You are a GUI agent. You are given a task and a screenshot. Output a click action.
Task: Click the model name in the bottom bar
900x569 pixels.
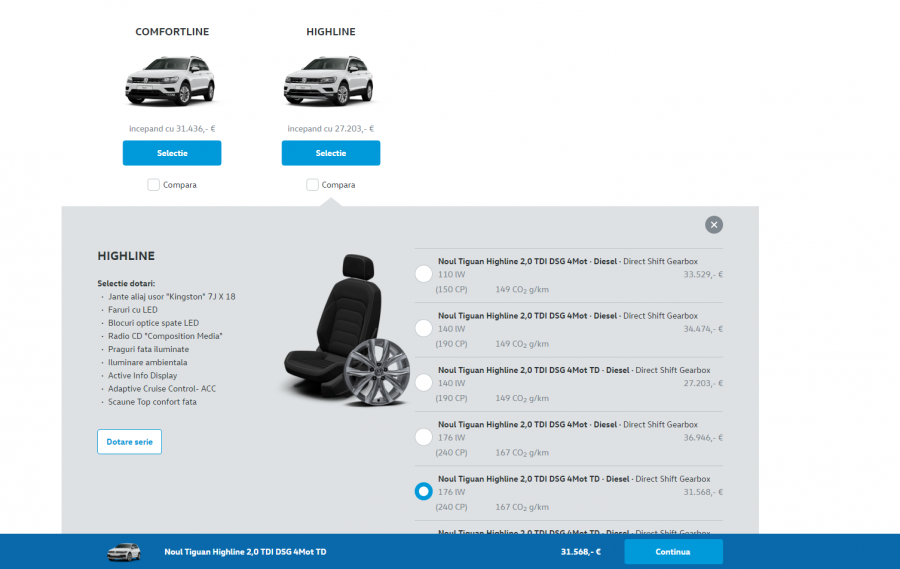click(x=245, y=552)
